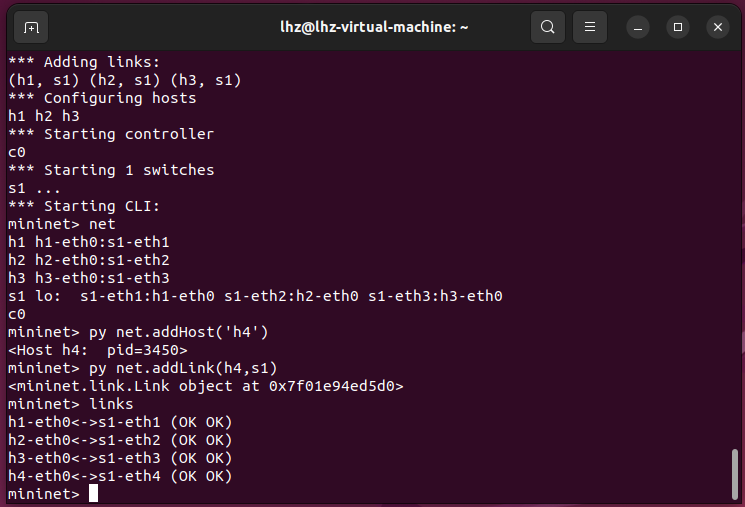Click the 's1 lo:' interface listing line

tap(254, 296)
